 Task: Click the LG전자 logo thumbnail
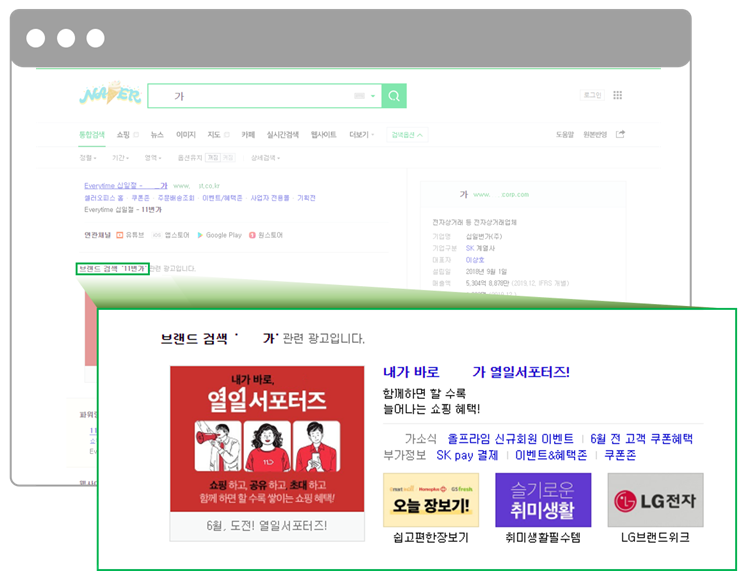[656, 500]
